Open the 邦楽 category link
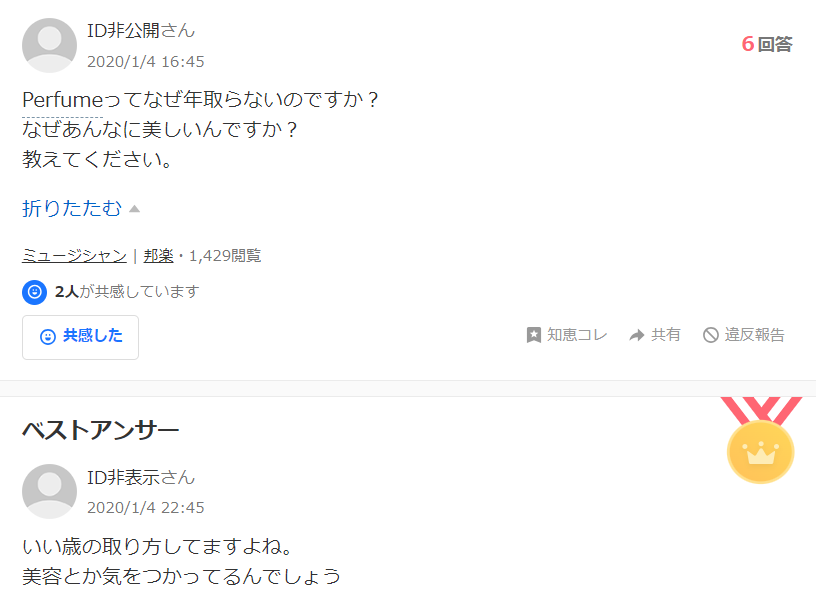Image resolution: width=816 pixels, height=599 pixels. pyautogui.click(x=158, y=256)
